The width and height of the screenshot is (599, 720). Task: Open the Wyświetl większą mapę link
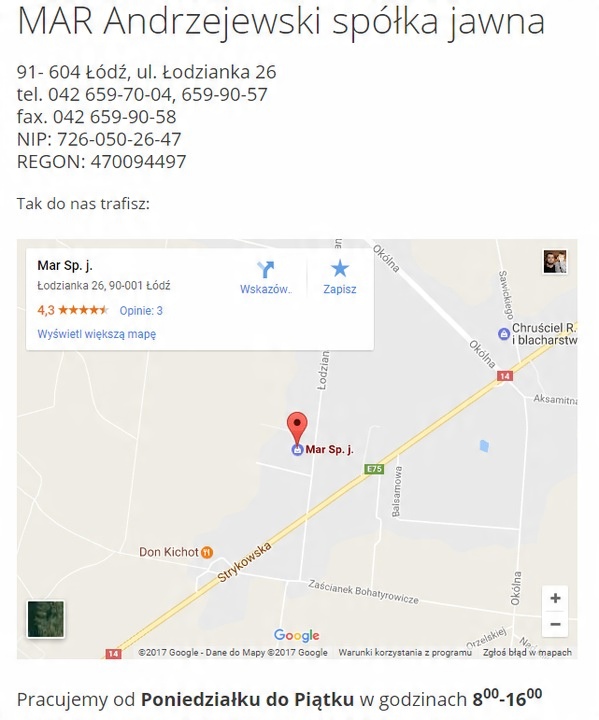tap(96, 334)
